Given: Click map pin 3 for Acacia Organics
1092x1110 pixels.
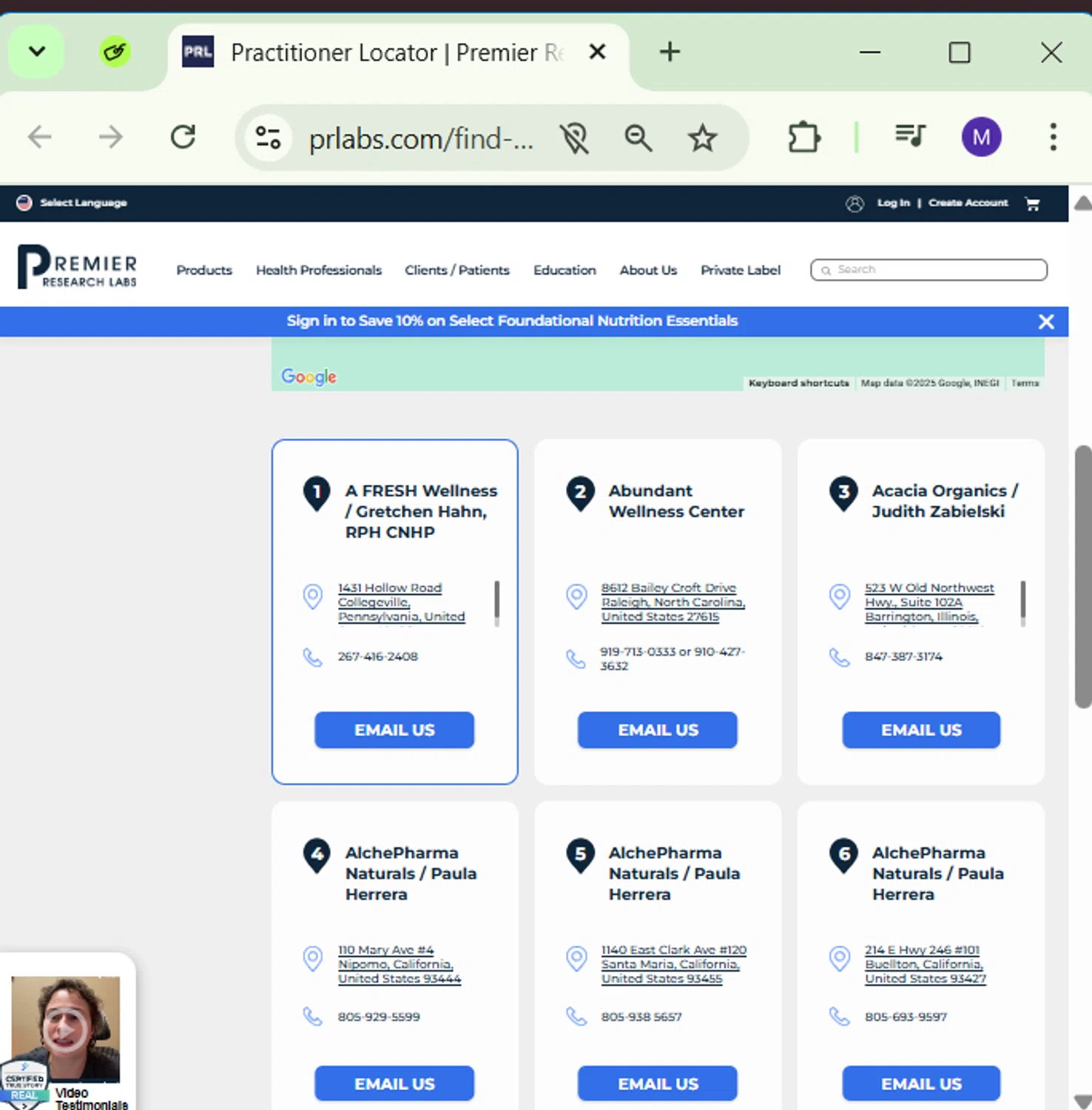Looking at the screenshot, I should click(843, 494).
